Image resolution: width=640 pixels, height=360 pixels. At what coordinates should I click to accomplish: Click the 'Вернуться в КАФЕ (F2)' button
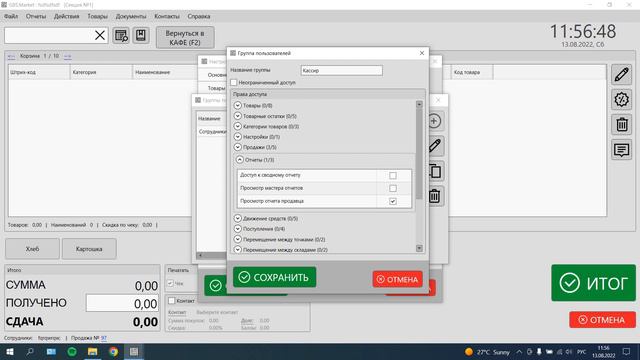(185, 38)
